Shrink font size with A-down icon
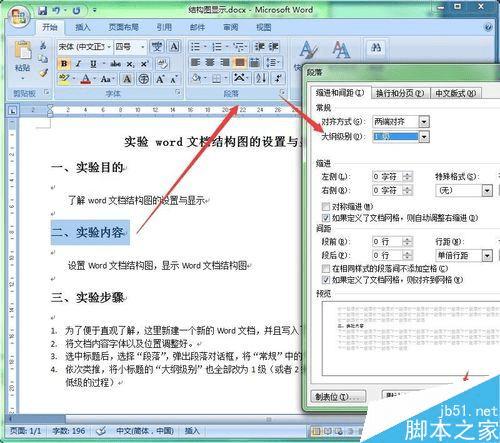Screen dimensions: 500x443 tap(174, 79)
